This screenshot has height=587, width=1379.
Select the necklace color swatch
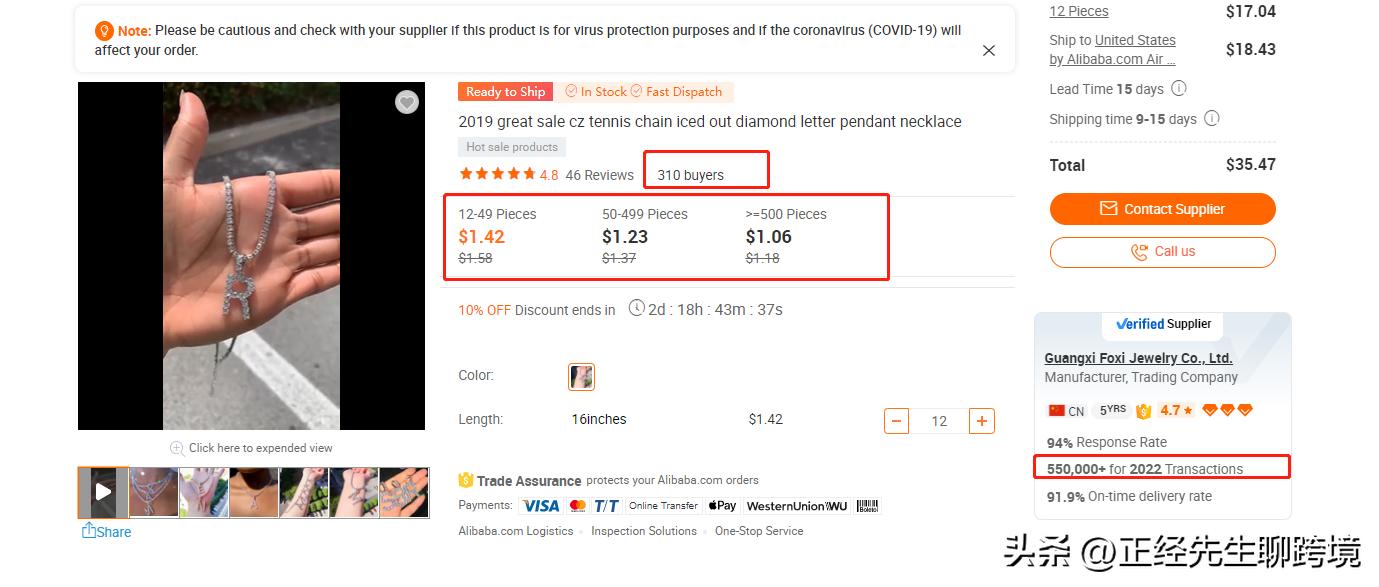point(581,376)
